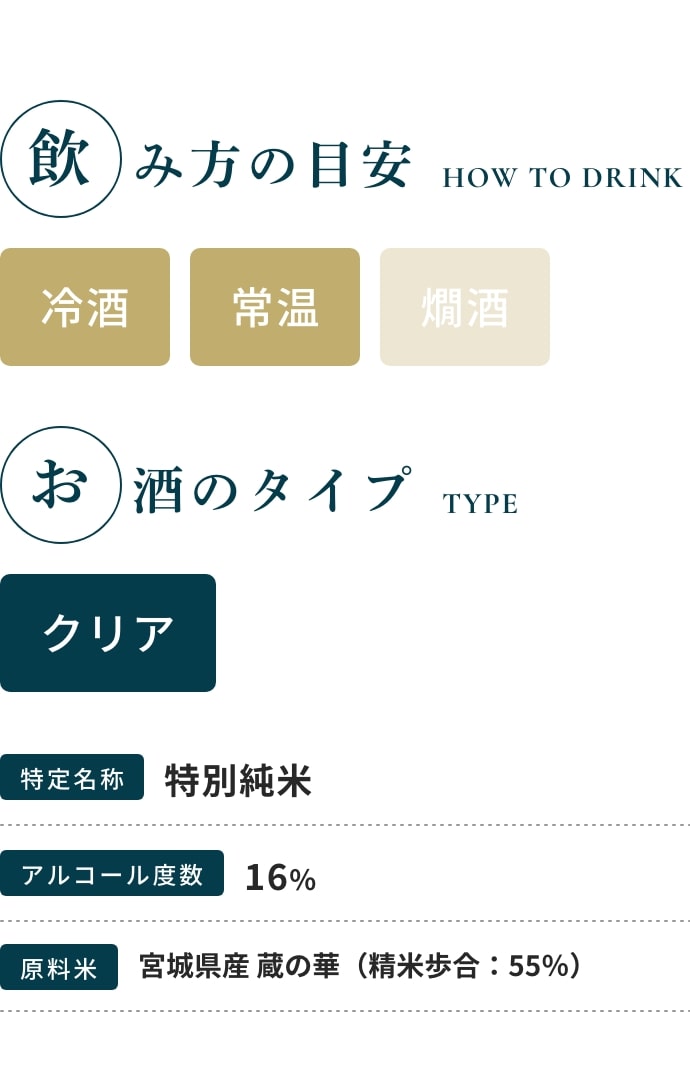Click the circled 飲 character icon
Image resolution: width=690 pixels, height=1074 pixels.
60,159
